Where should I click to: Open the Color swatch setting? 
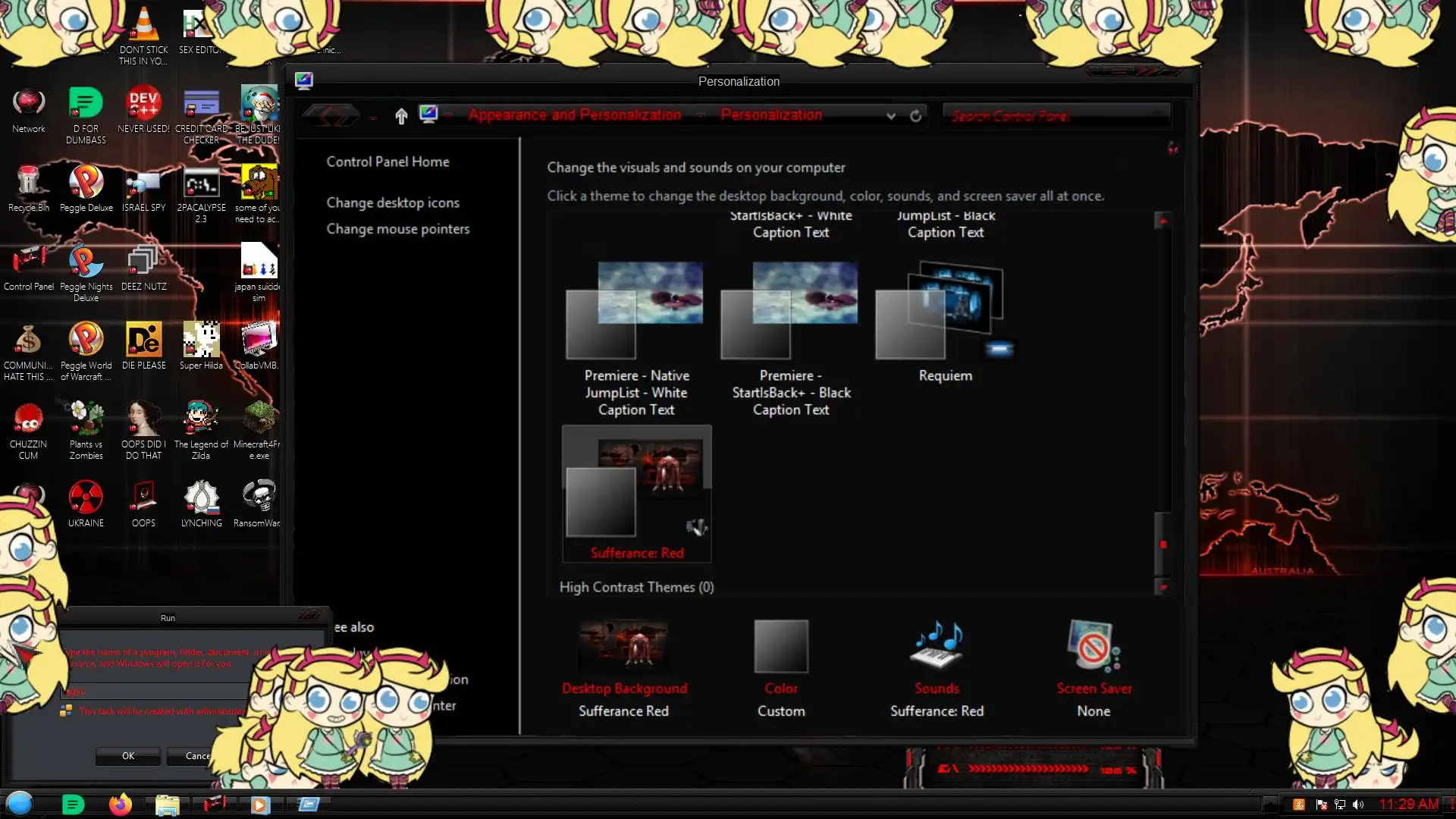pyautogui.click(x=780, y=647)
